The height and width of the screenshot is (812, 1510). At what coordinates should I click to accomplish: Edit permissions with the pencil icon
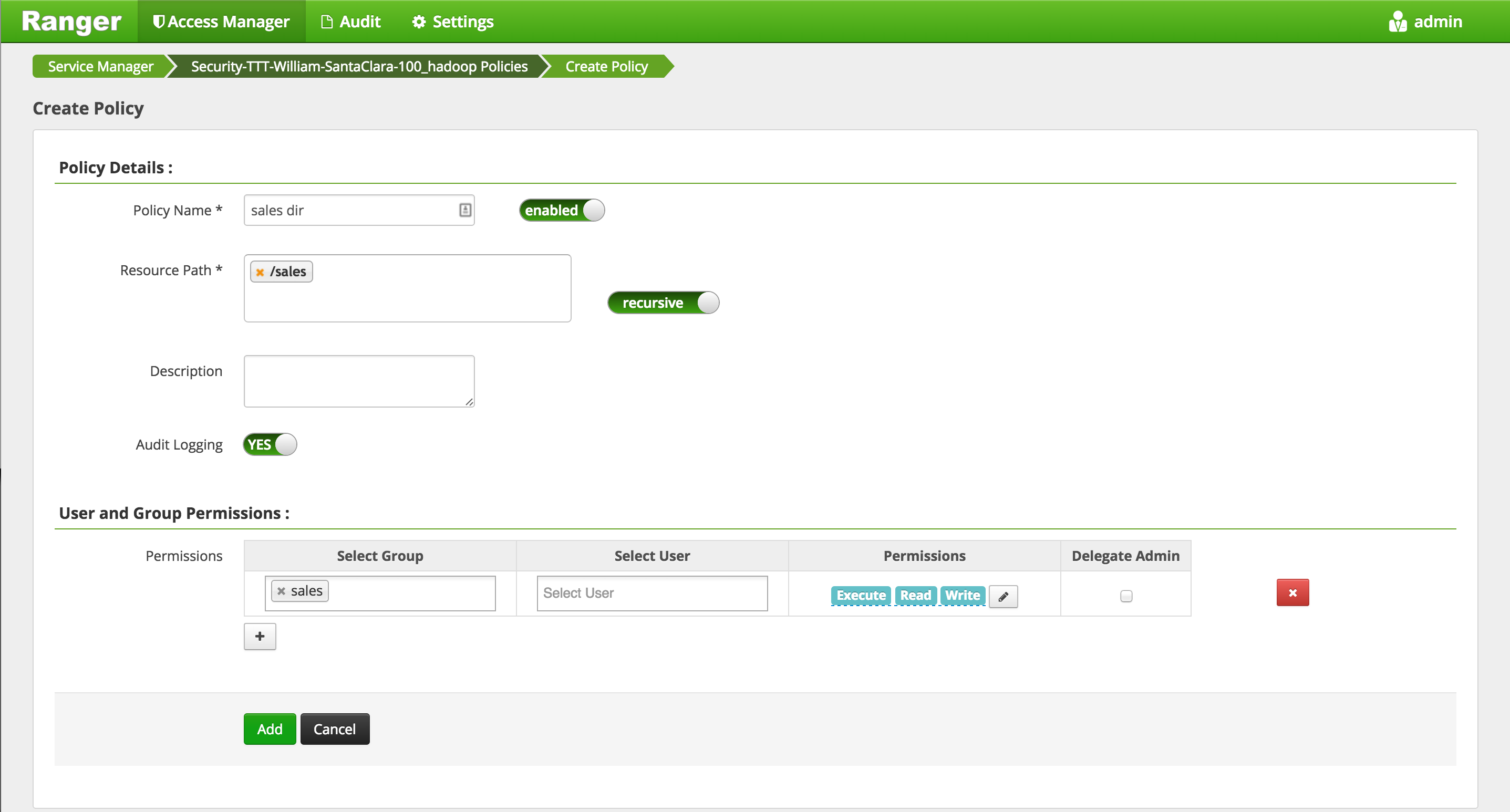[x=1003, y=597]
